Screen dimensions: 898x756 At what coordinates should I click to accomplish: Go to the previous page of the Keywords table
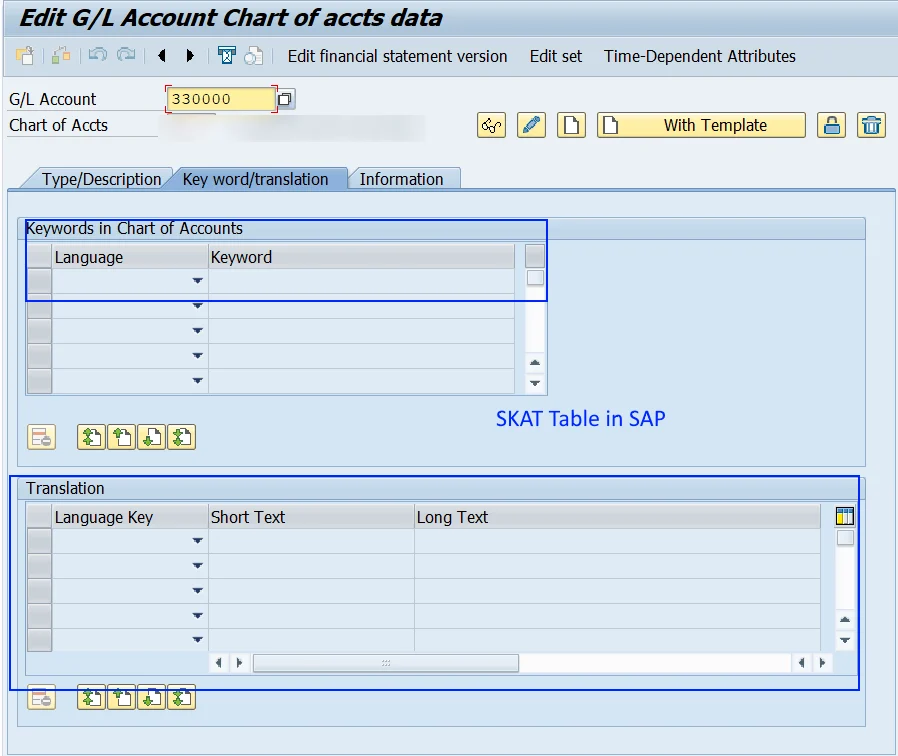click(x=121, y=438)
